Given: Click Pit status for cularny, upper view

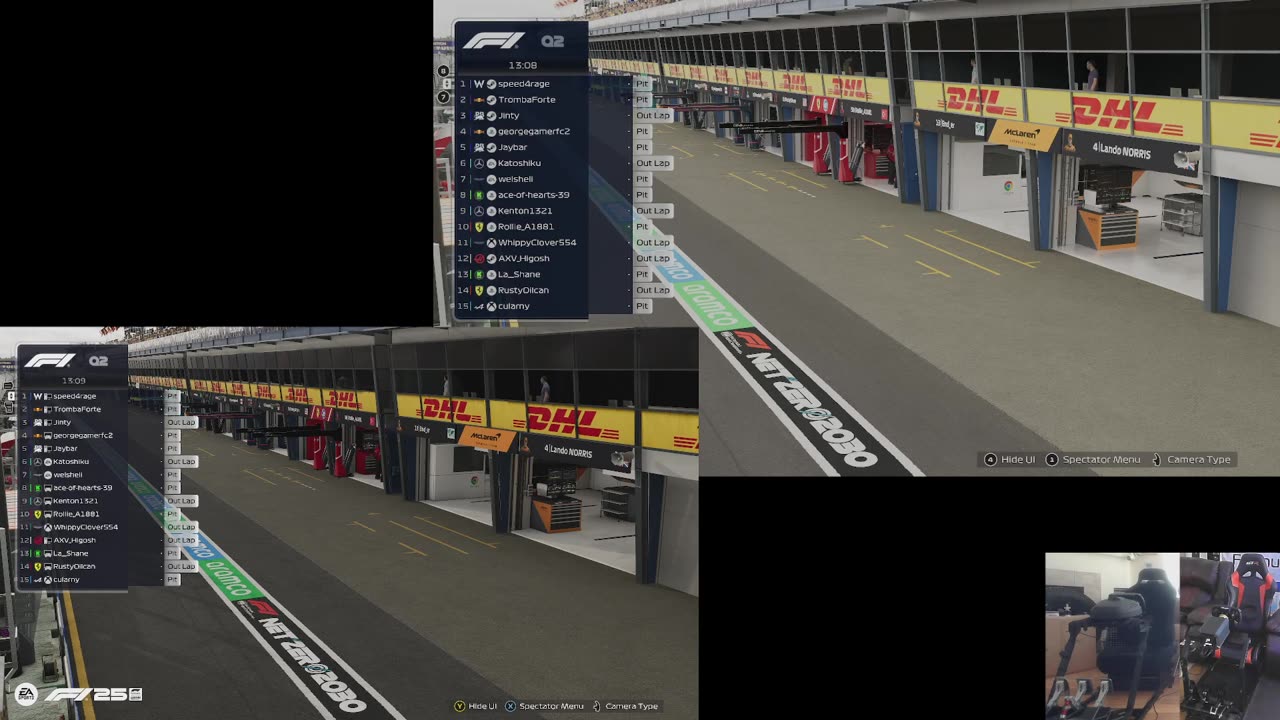Looking at the screenshot, I should pyautogui.click(x=642, y=306).
